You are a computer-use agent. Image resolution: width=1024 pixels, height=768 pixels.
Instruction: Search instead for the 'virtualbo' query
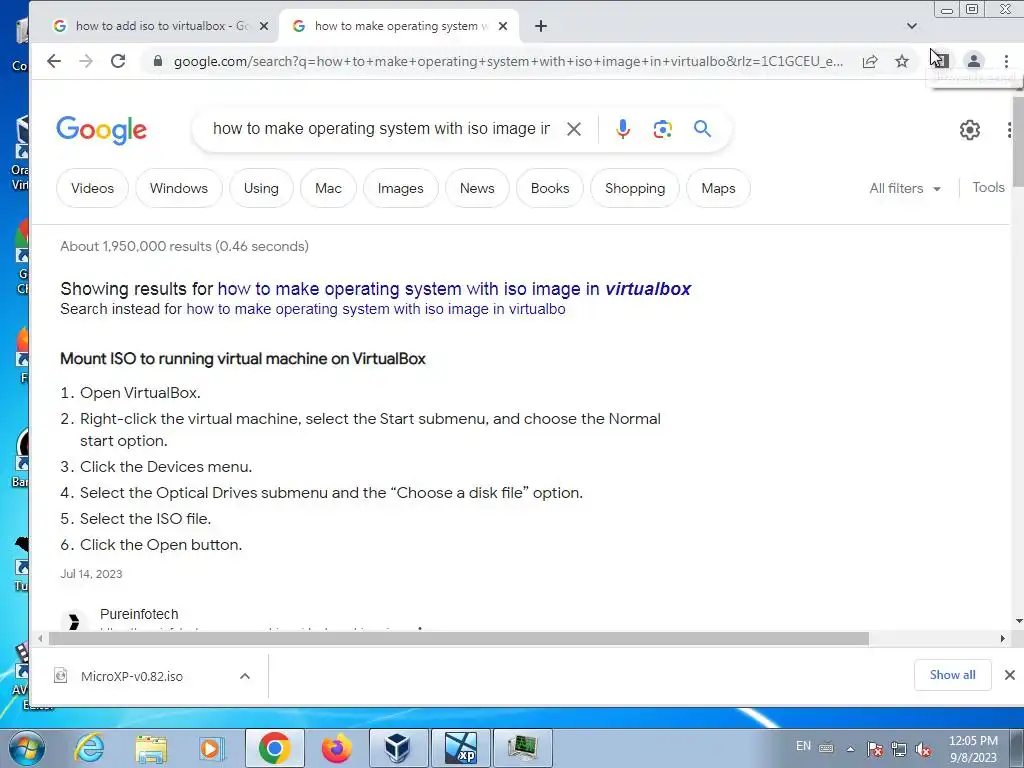pos(376,309)
